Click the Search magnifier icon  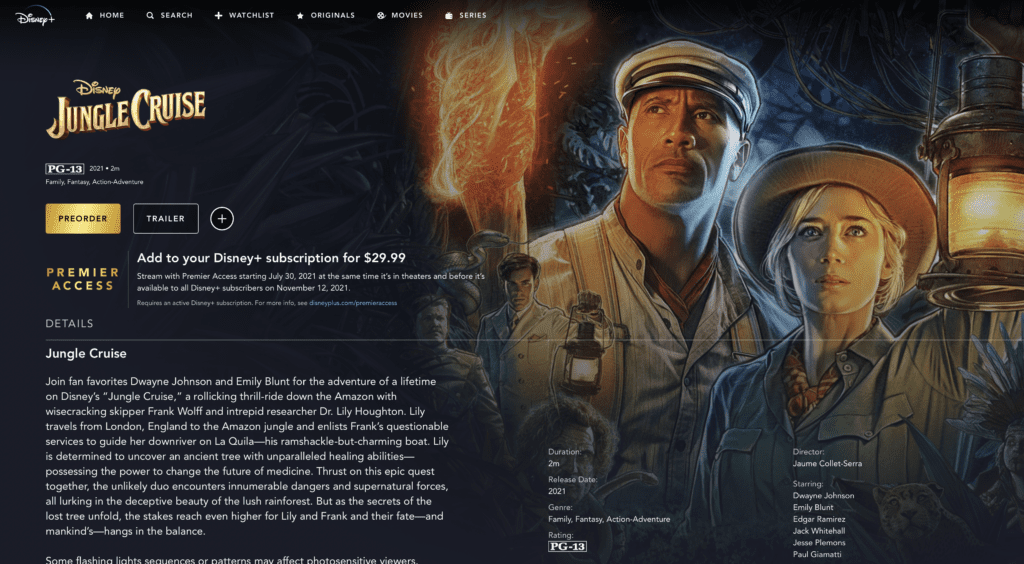[x=150, y=15]
